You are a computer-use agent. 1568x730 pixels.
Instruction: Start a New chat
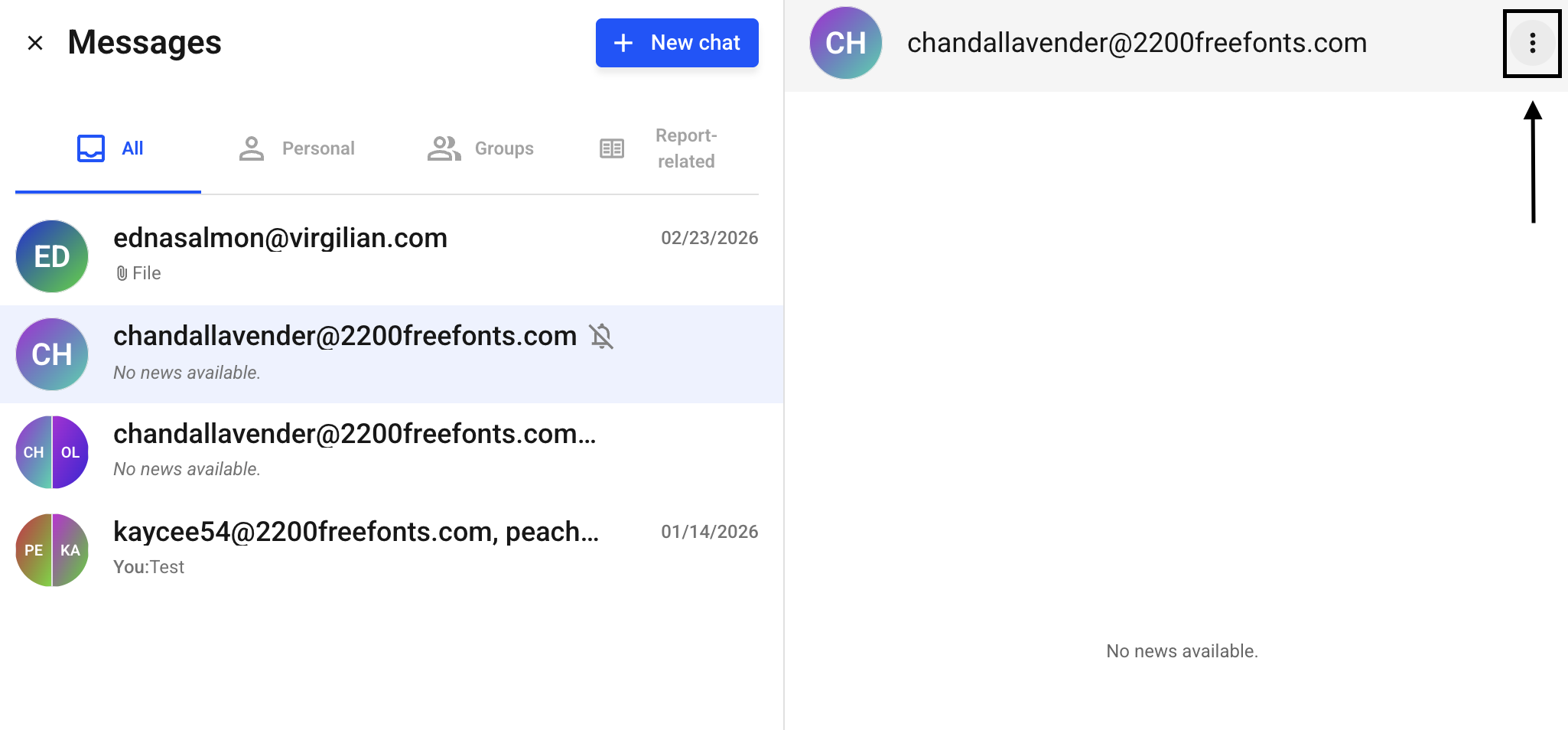676,43
